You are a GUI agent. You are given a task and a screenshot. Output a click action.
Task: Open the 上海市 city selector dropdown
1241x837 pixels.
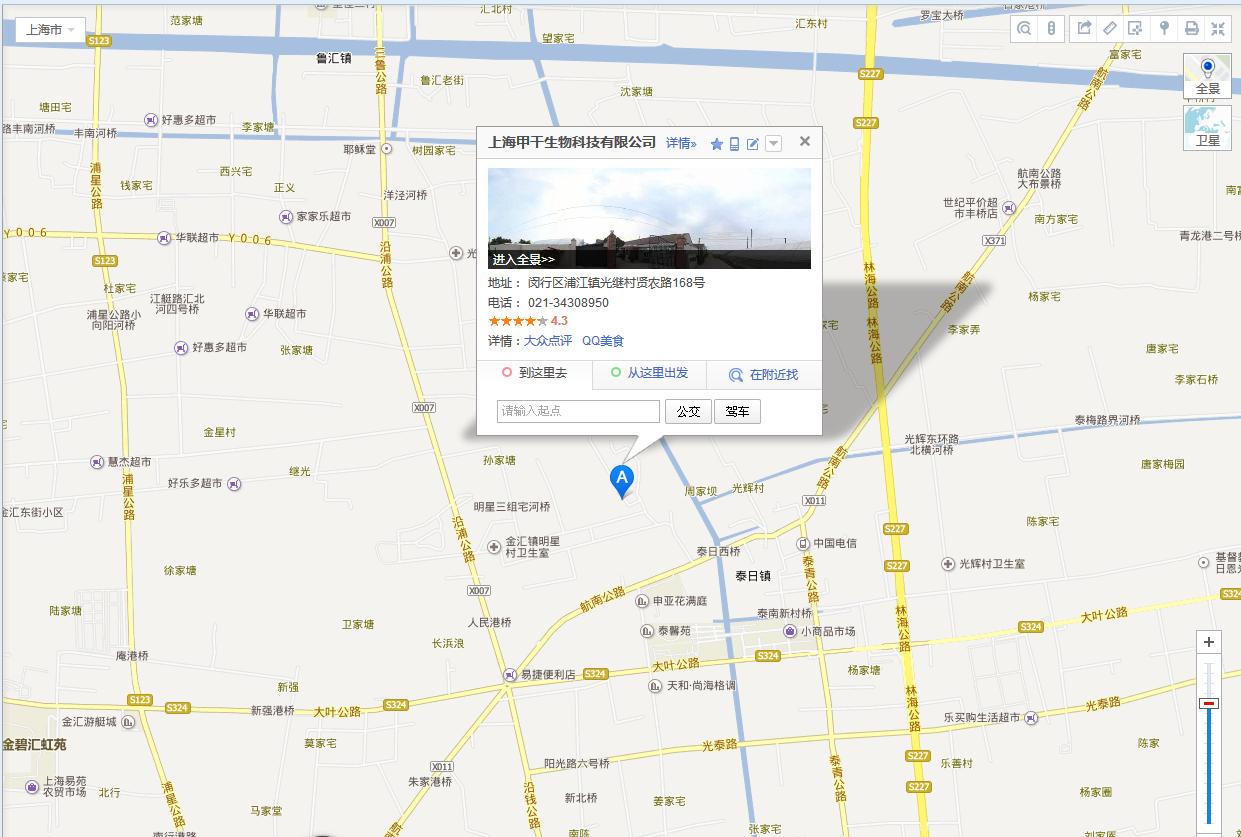pos(50,30)
